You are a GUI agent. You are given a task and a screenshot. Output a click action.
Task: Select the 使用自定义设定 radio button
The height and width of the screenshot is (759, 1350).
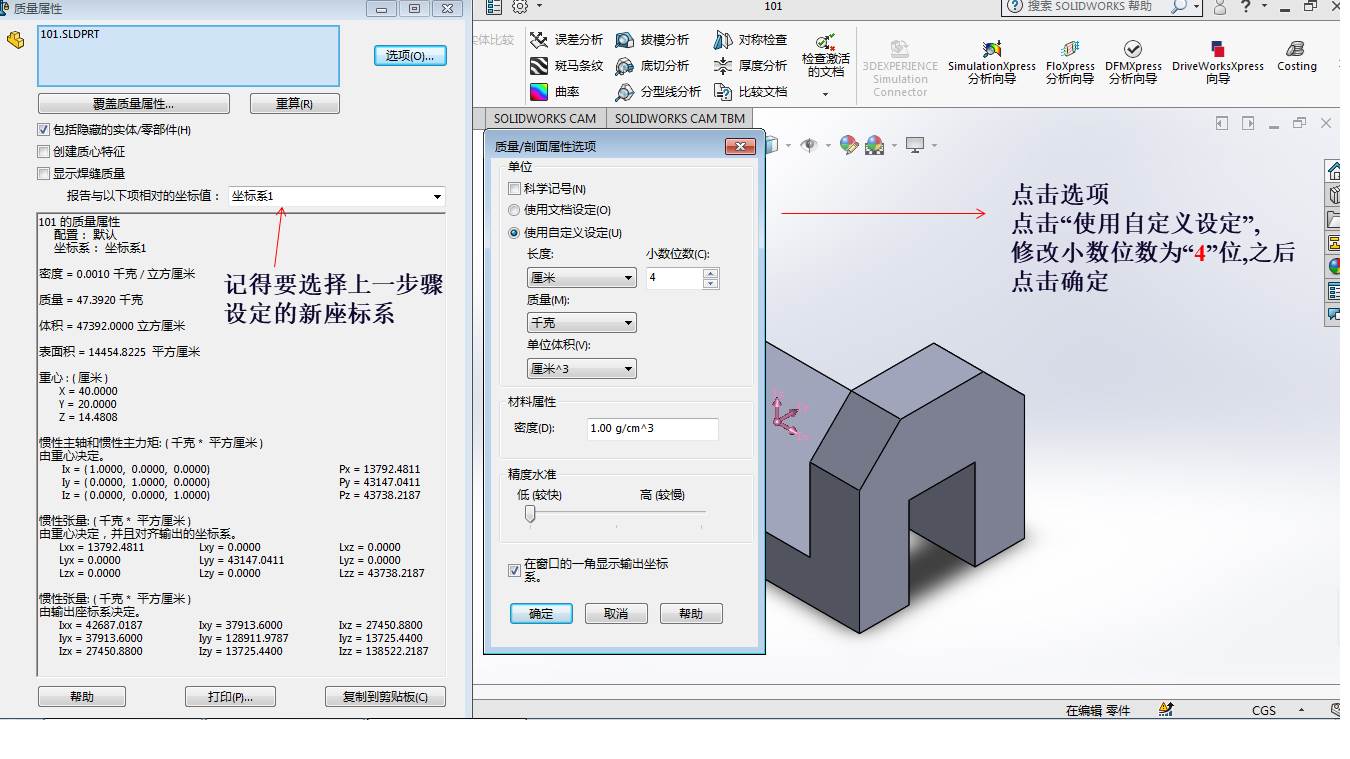click(x=514, y=232)
